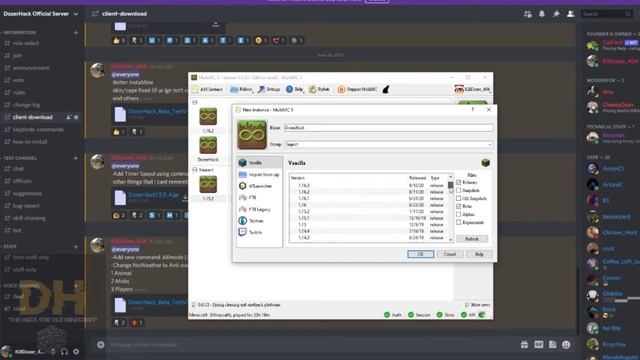Screen dimensions: 640x360
Task: Open the gift icon in message bar
Action: (x=524, y=345)
